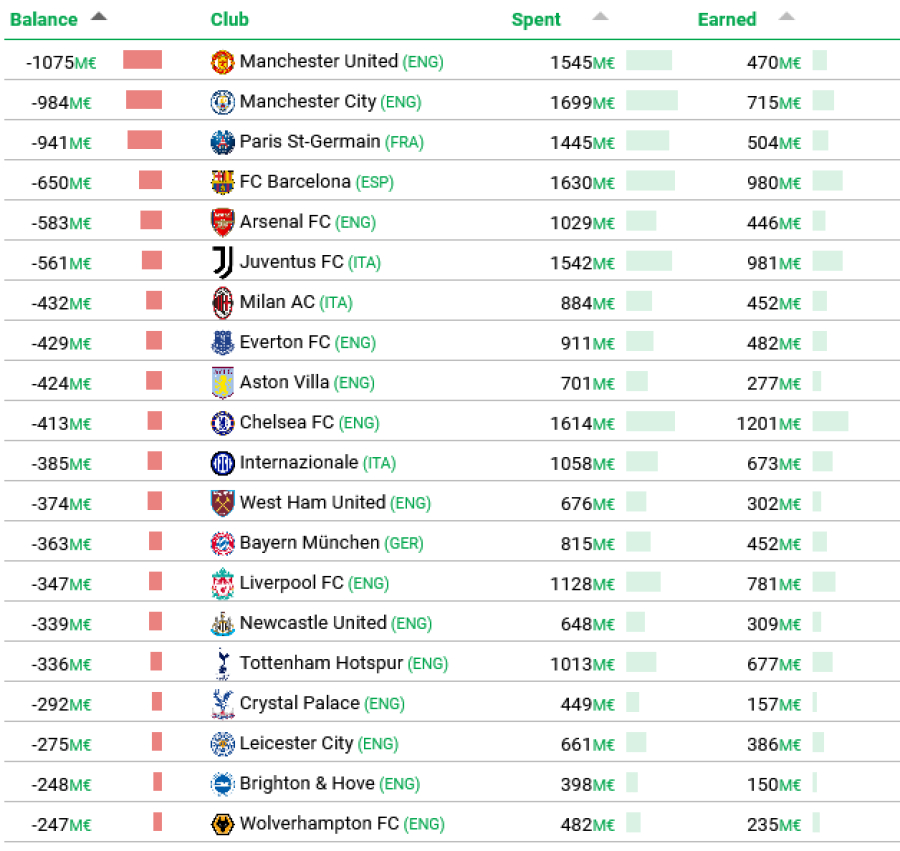Sort table using Spent column arrow

(x=599, y=17)
